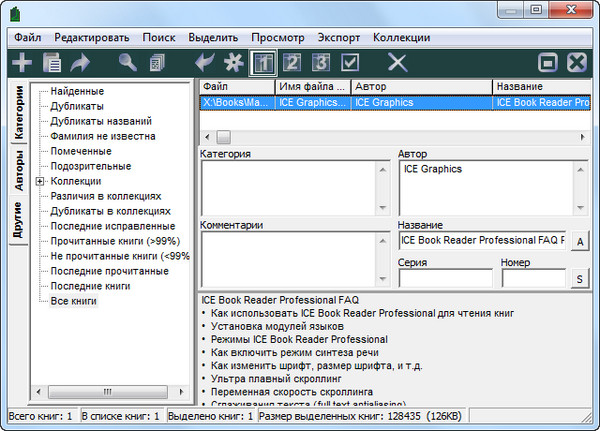Click the book page icon beside plus
The width and height of the screenshot is (600, 431).
tap(50, 63)
